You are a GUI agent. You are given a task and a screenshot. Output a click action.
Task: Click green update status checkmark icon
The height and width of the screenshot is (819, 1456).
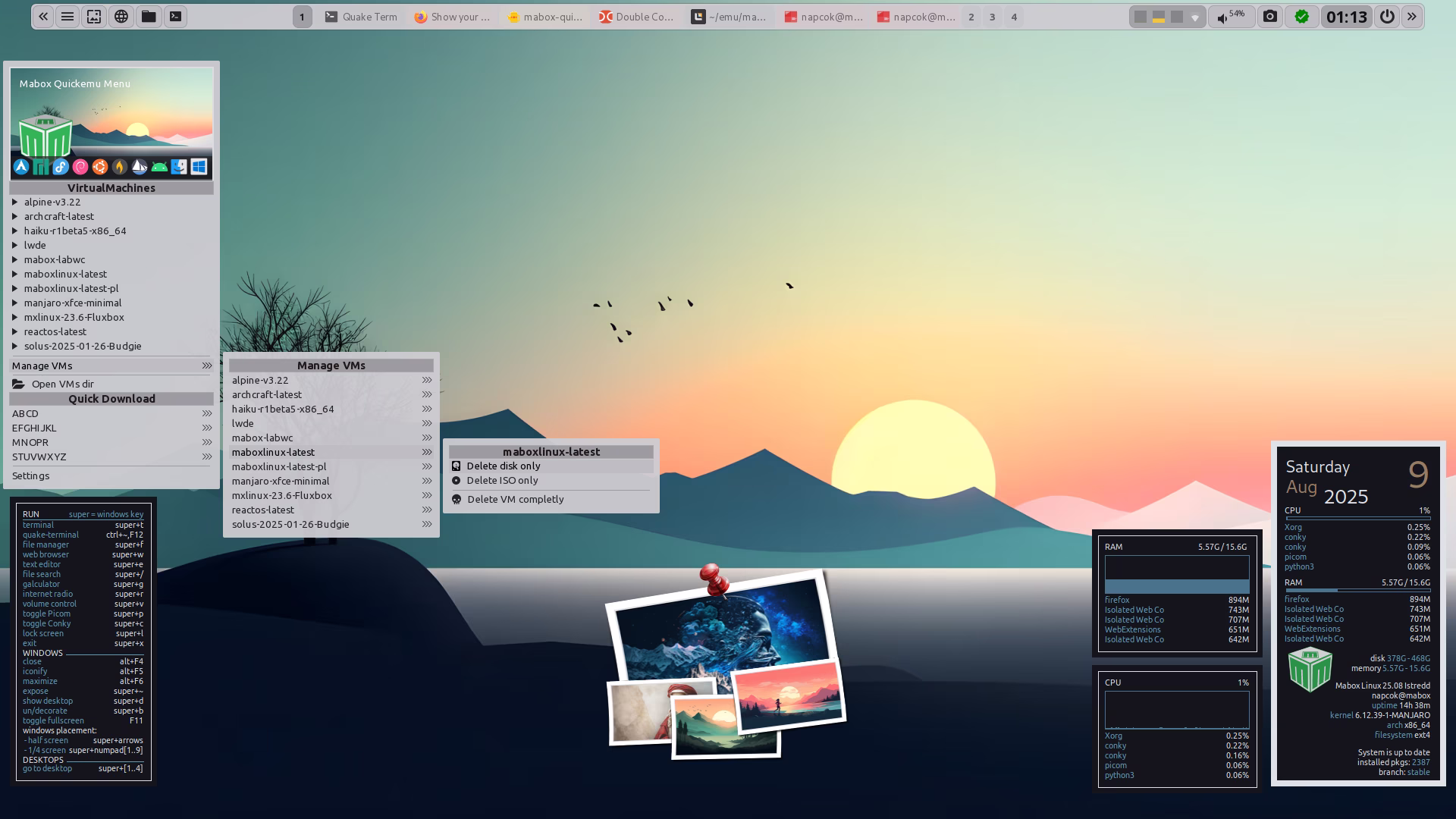(x=1302, y=17)
